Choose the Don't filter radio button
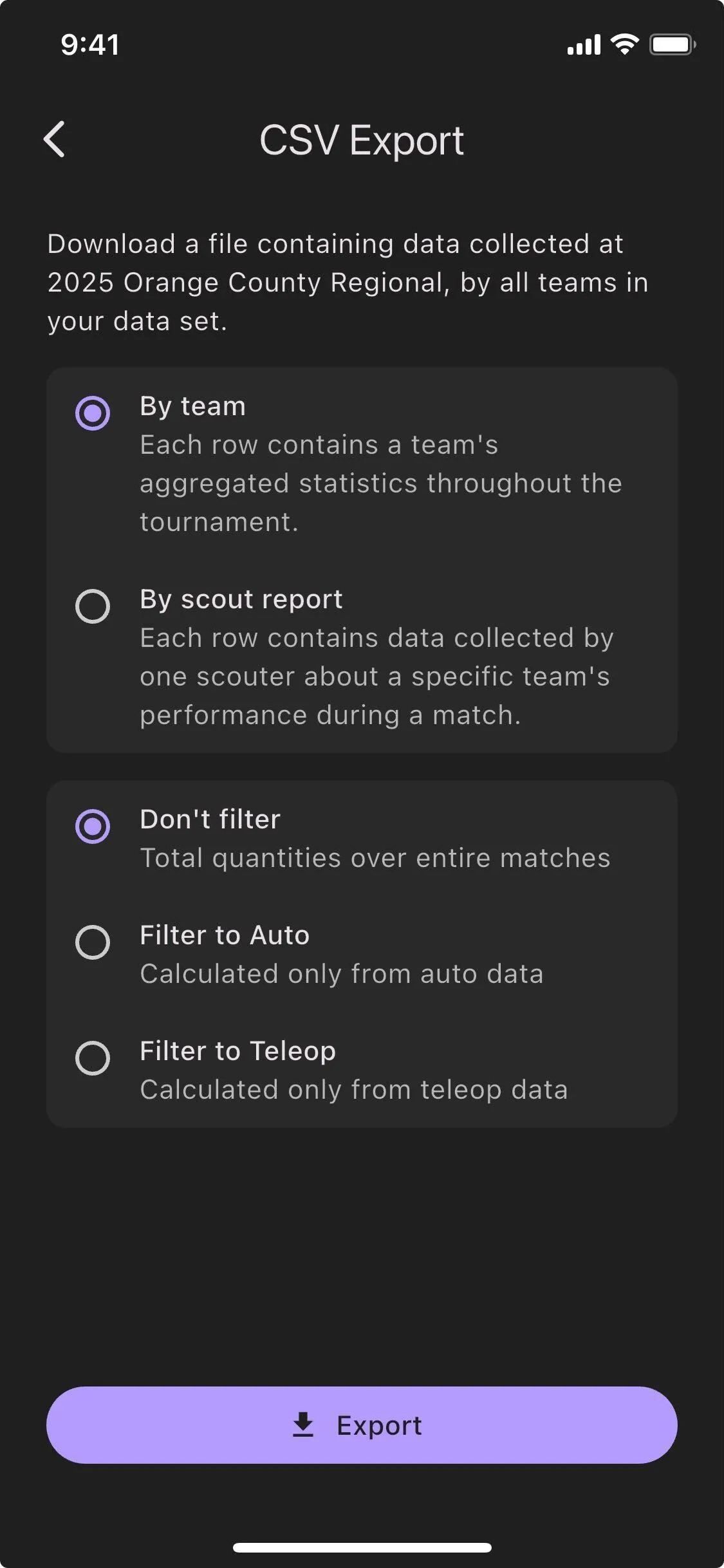This screenshot has width=724, height=1568. tap(93, 826)
